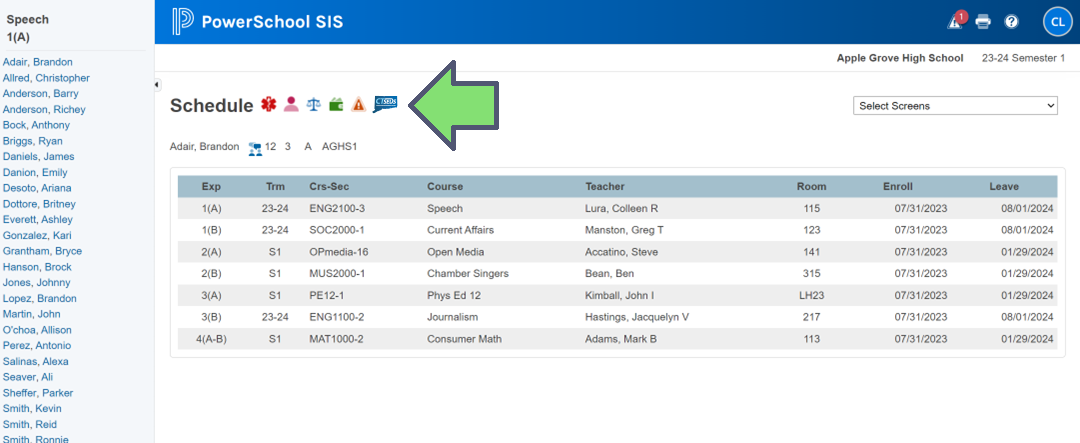Click the printer icon in header
The height and width of the screenshot is (443, 1080).
(983, 22)
